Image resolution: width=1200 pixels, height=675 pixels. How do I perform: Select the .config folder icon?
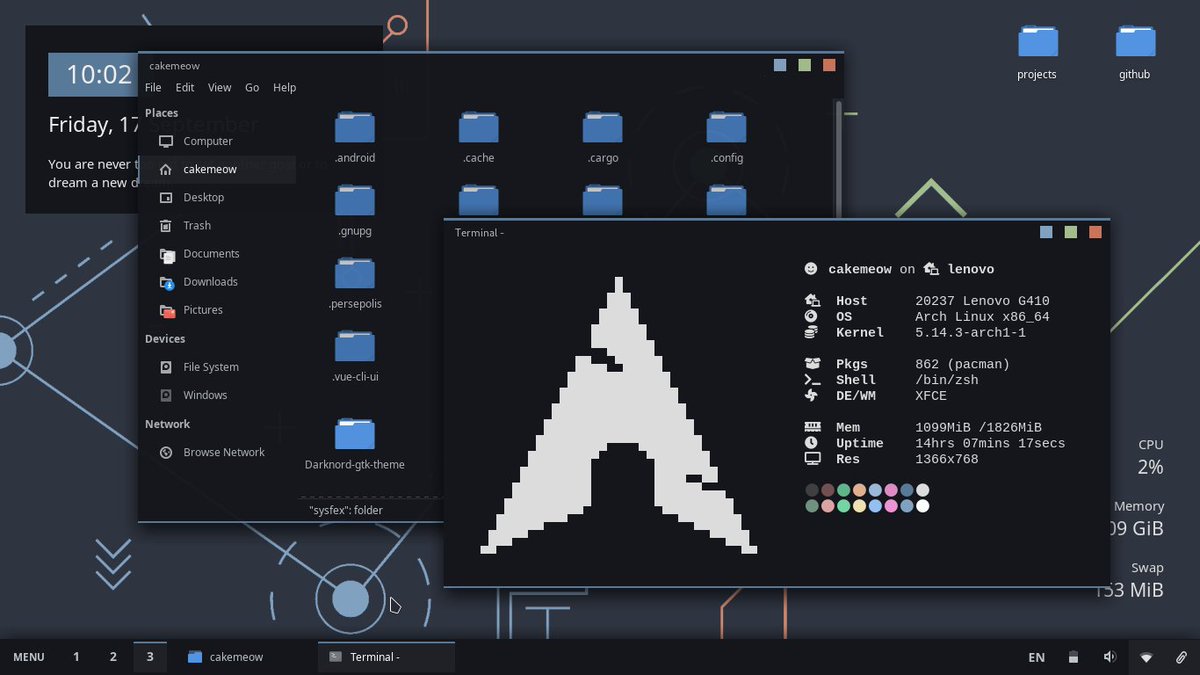(727, 127)
